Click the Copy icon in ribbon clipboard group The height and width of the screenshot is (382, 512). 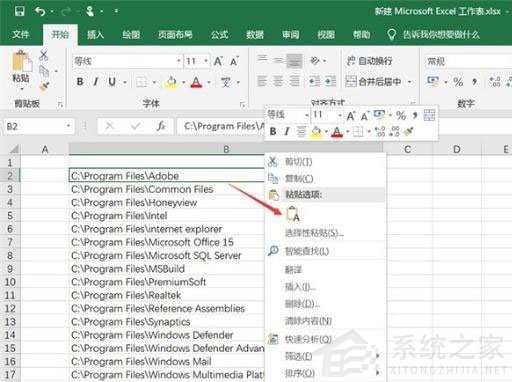click(x=44, y=71)
